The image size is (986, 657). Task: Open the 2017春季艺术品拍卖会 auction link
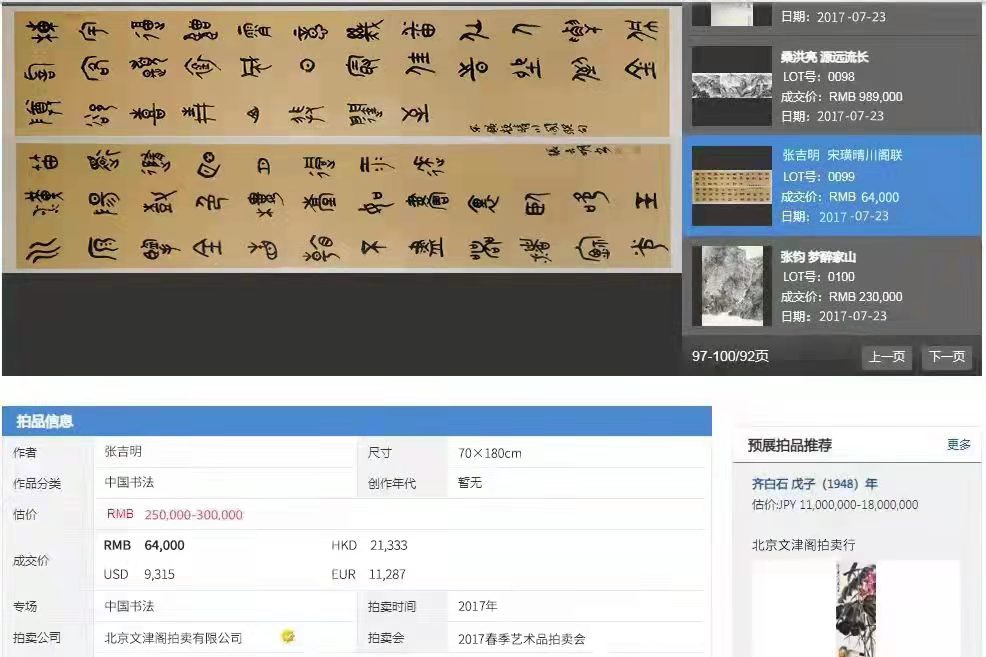click(521, 638)
